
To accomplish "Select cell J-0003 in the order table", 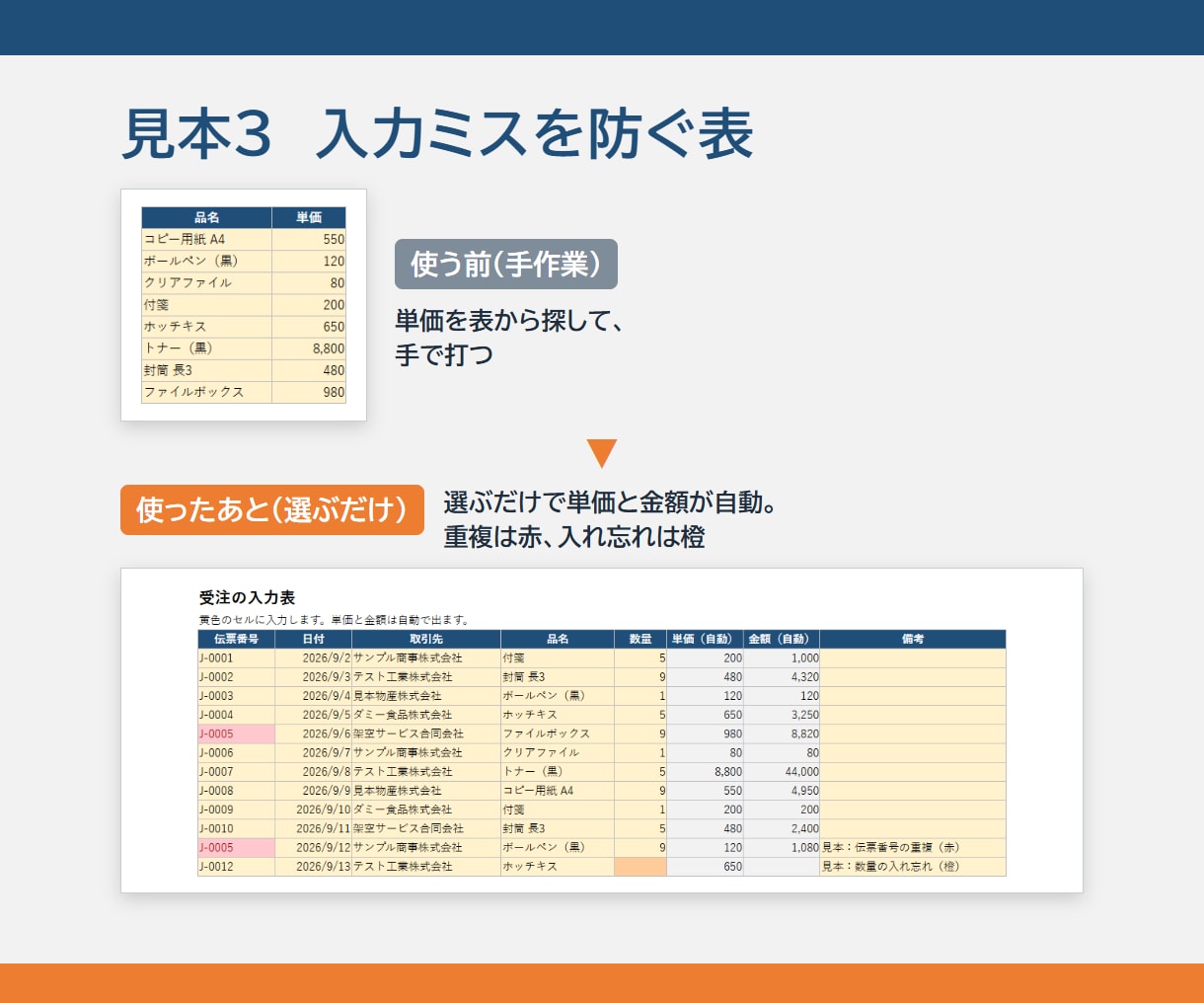I will [236, 696].
